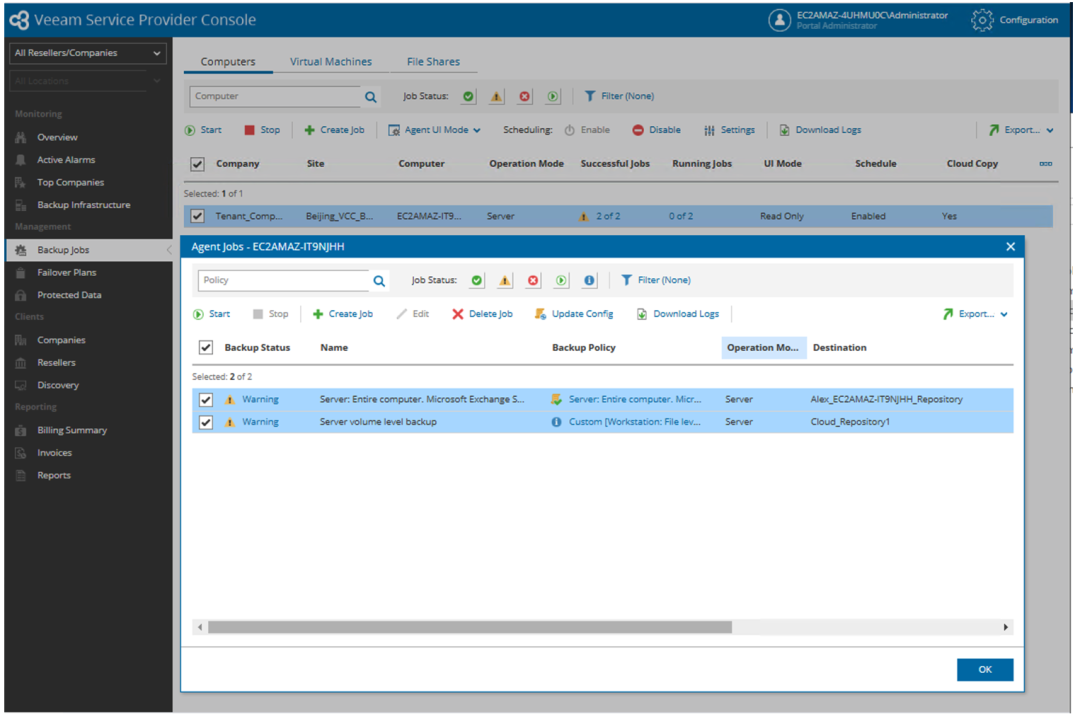Click Update Config in Agent Jobs toolbar

coord(574,314)
